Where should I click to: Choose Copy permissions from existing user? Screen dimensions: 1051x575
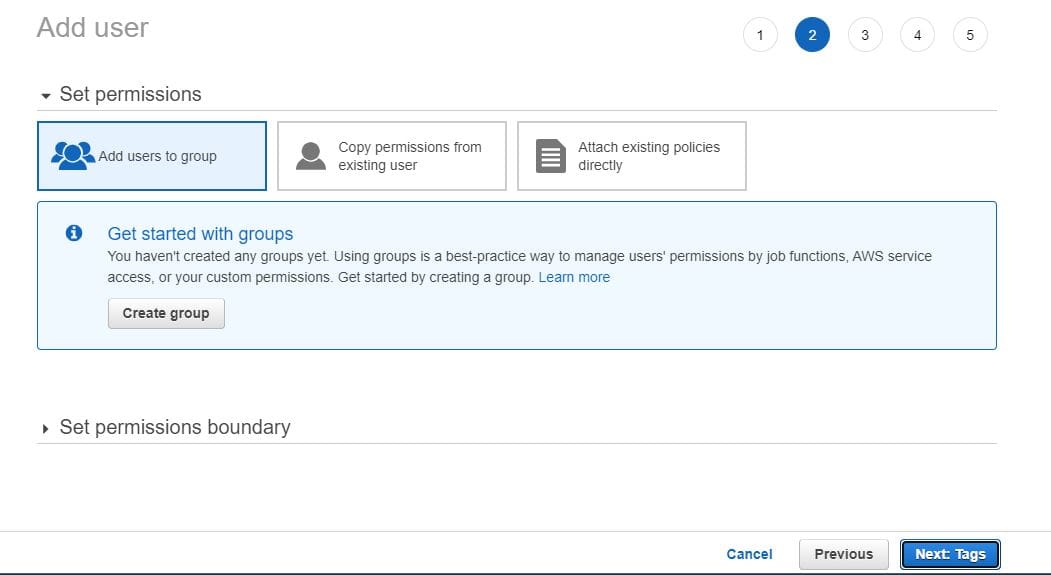392,156
